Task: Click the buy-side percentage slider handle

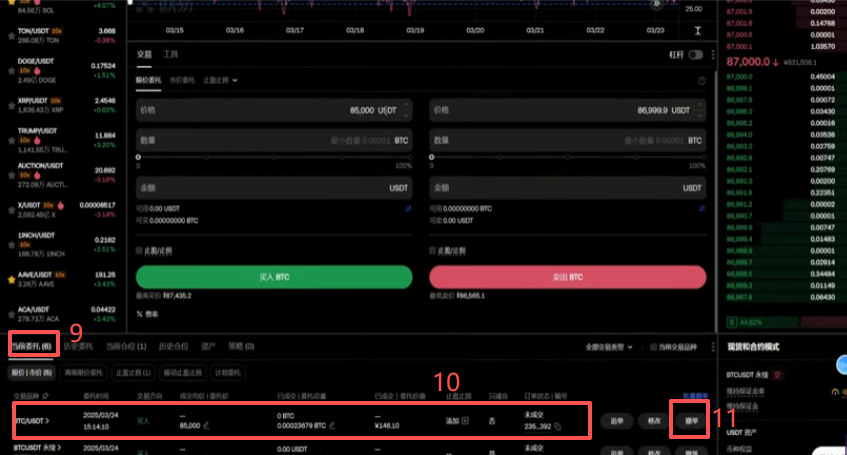Action: click(x=138, y=157)
